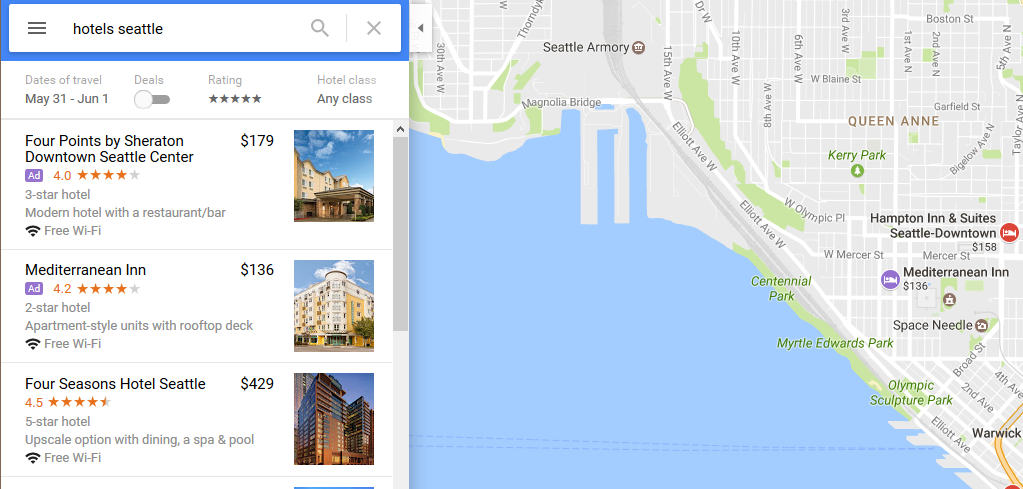Open Four Points by Sheraton listing
Image resolution: width=1023 pixels, height=489 pixels.
(109, 149)
